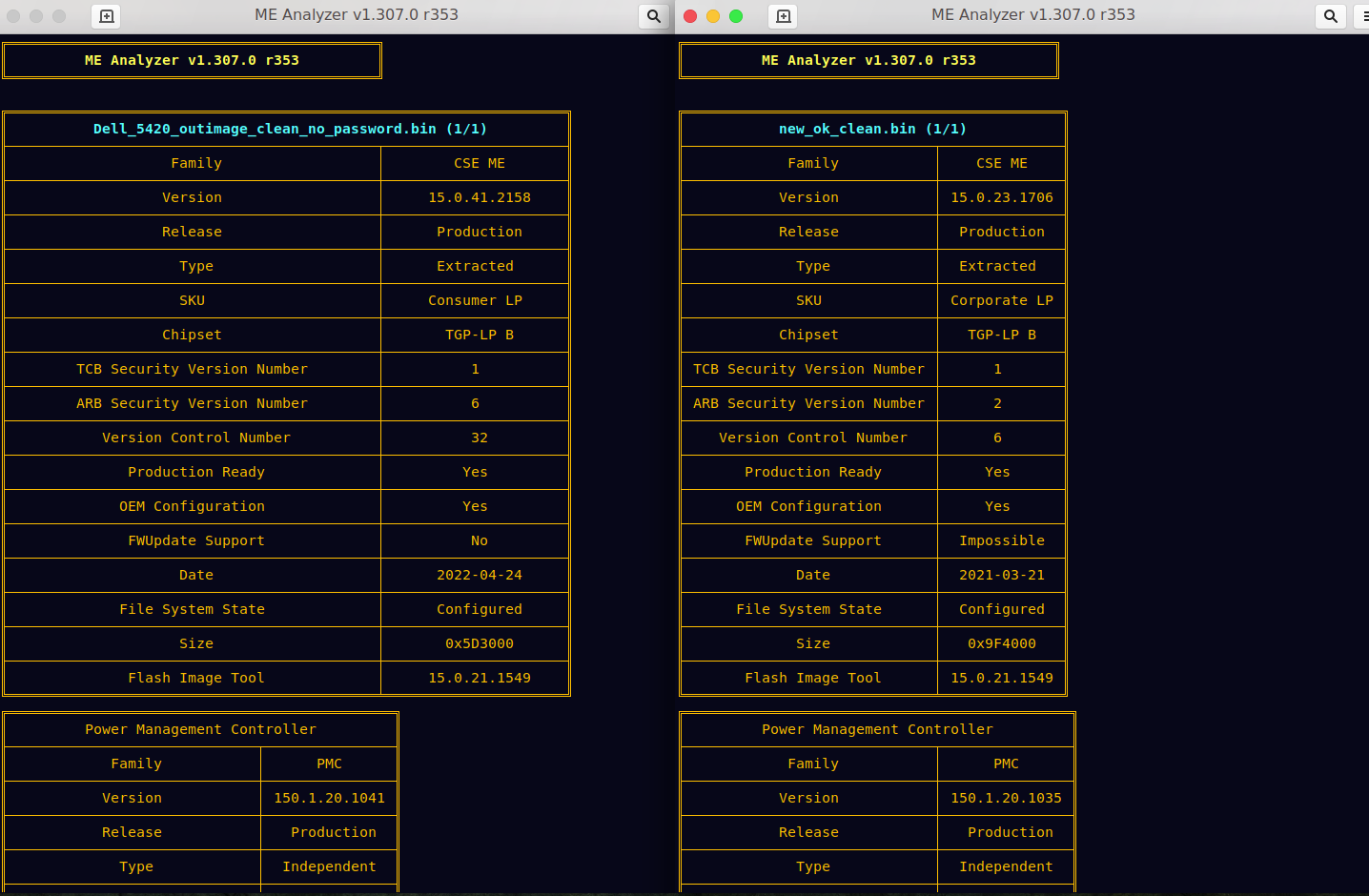The image size is (1369, 896).
Task: Open search in the left terminal window
Action: click(x=653, y=16)
